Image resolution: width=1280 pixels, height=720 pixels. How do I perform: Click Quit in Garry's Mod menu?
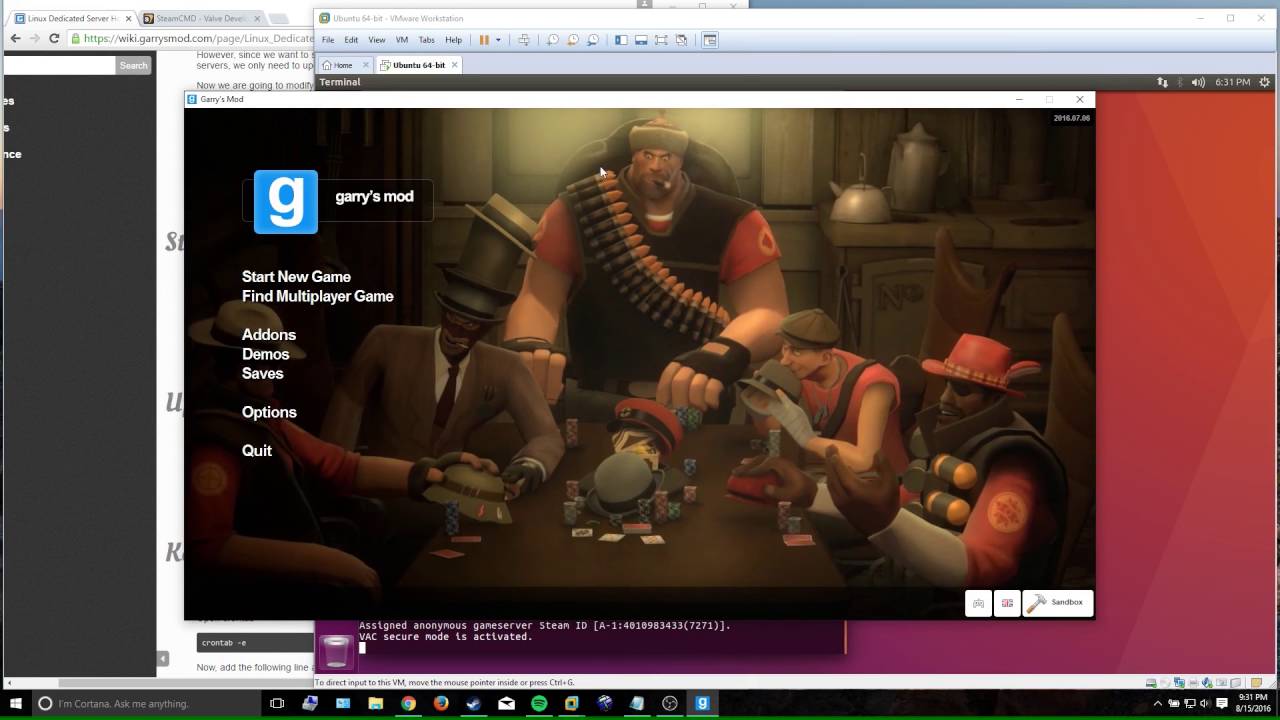(256, 450)
